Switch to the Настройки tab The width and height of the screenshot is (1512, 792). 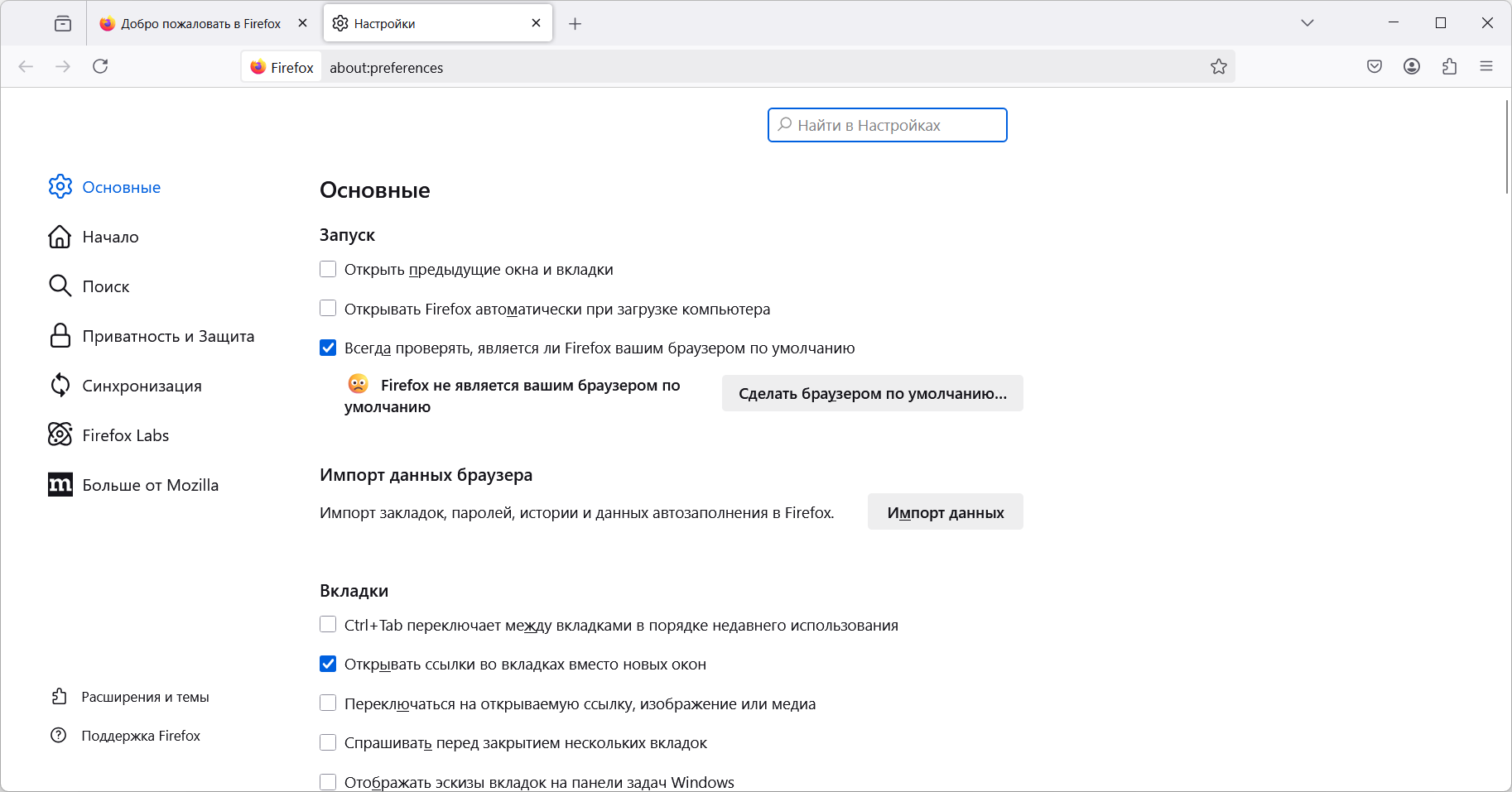(x=438, y=23)
